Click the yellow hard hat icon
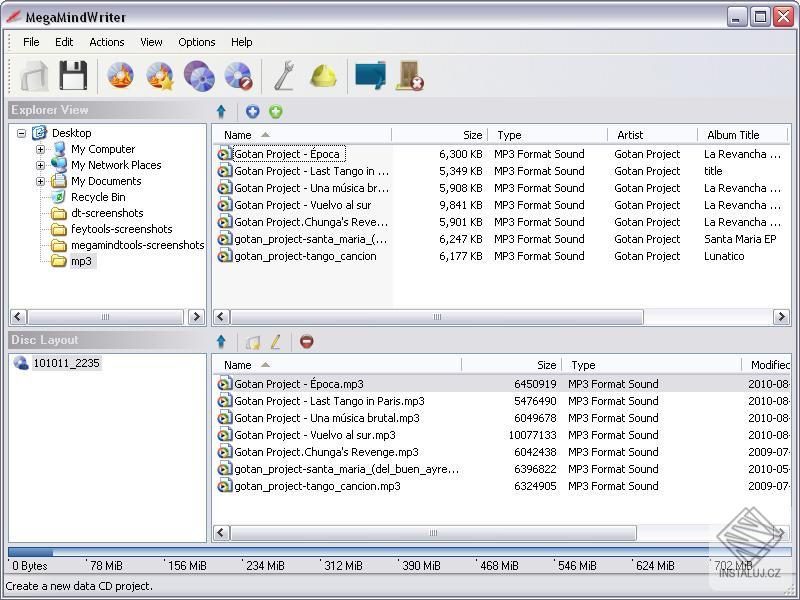Screen dimensions: 800x600 click(322, 76)
